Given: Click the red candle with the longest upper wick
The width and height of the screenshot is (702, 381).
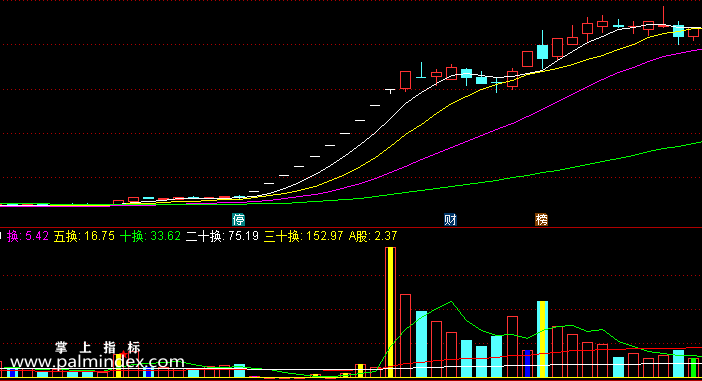Looking at the screenshot, I should pos(663,18).
